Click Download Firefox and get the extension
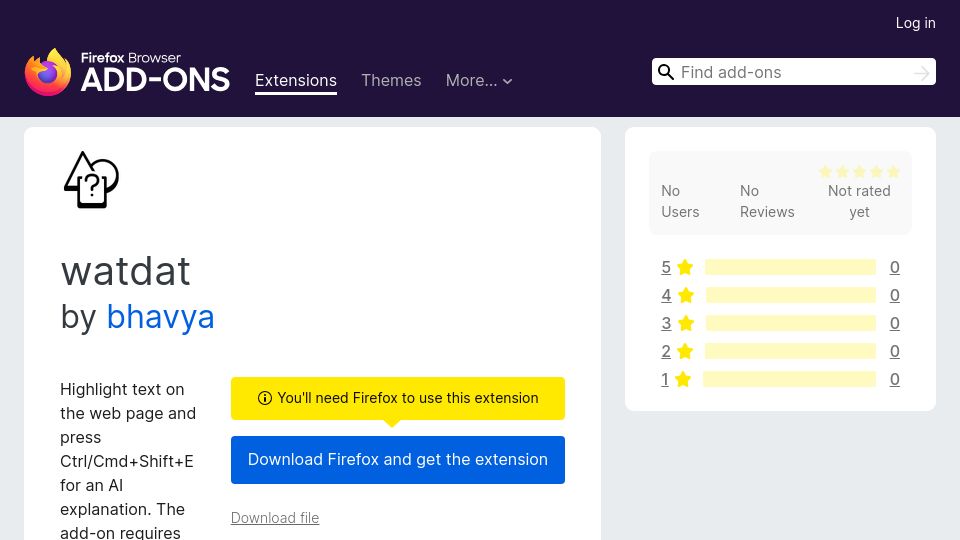 click(398, 460)
